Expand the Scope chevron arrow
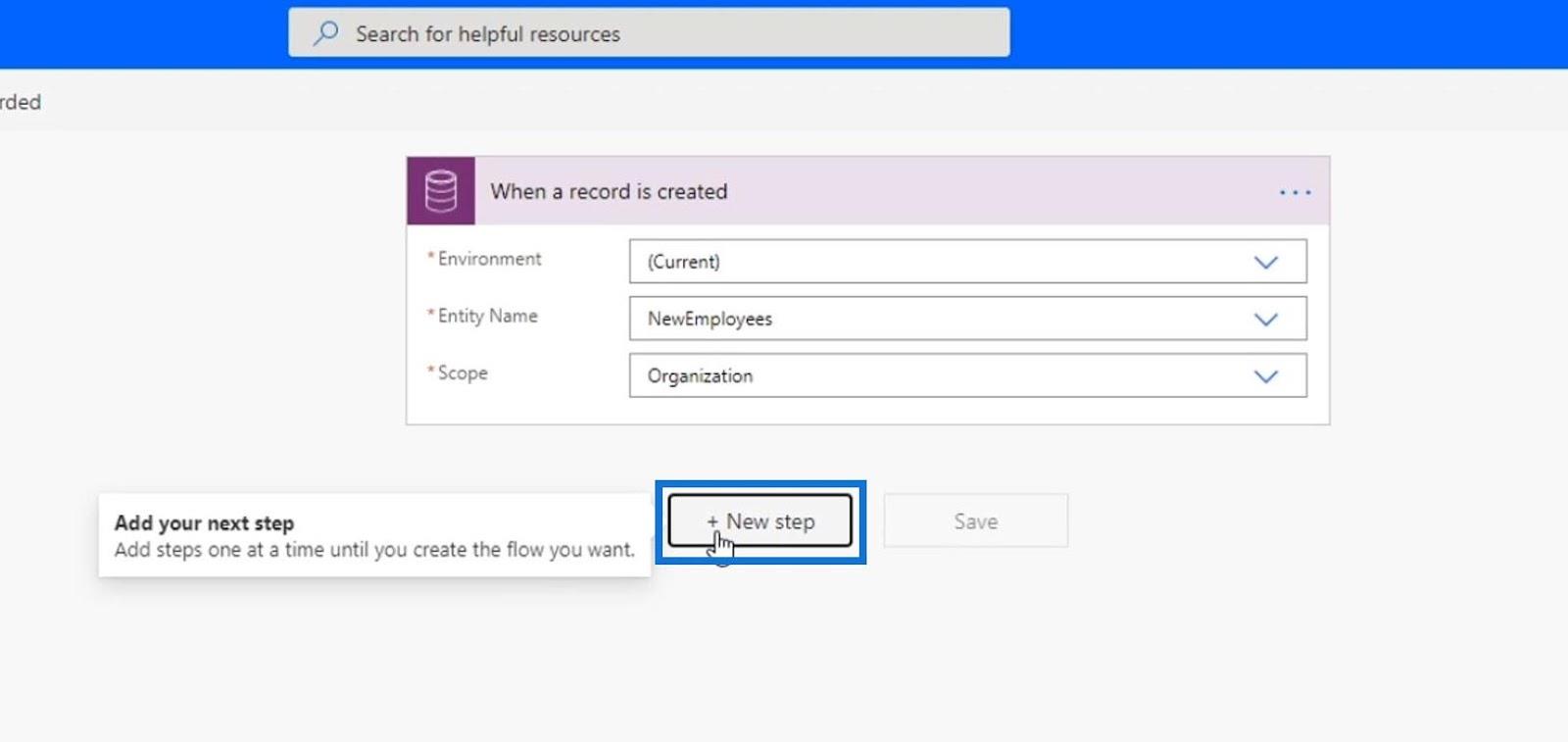Screen dimensions: 1568x742 [1266, 375]
